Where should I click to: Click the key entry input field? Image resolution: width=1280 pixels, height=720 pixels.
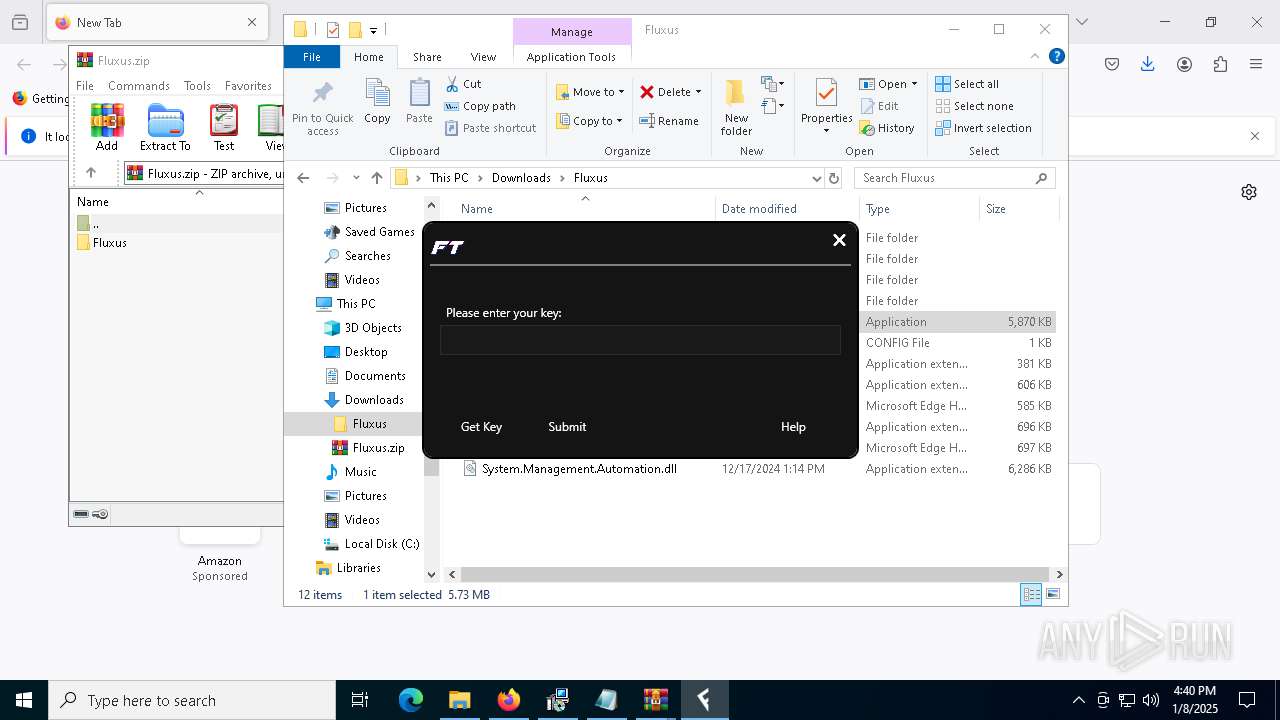(x=640, y=340)
